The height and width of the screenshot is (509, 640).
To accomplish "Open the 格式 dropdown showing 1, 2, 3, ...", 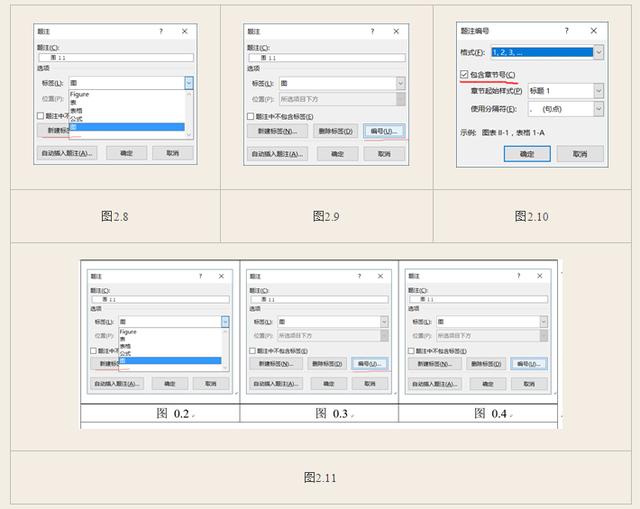I will click(598, 52).
